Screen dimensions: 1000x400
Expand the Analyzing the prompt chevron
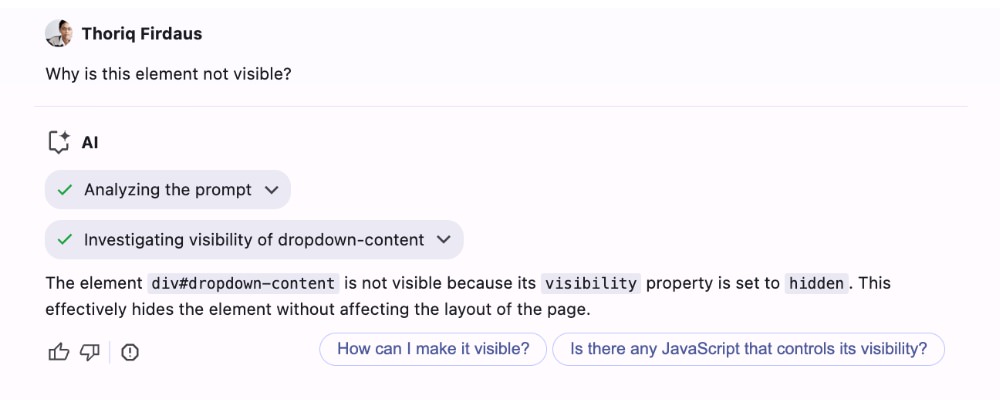click(x=271, y=190)
